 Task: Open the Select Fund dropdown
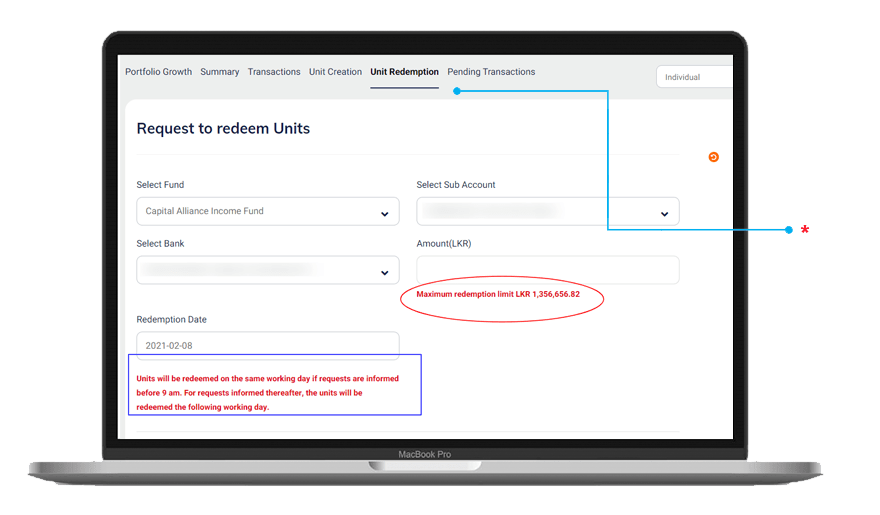point(268,211)
